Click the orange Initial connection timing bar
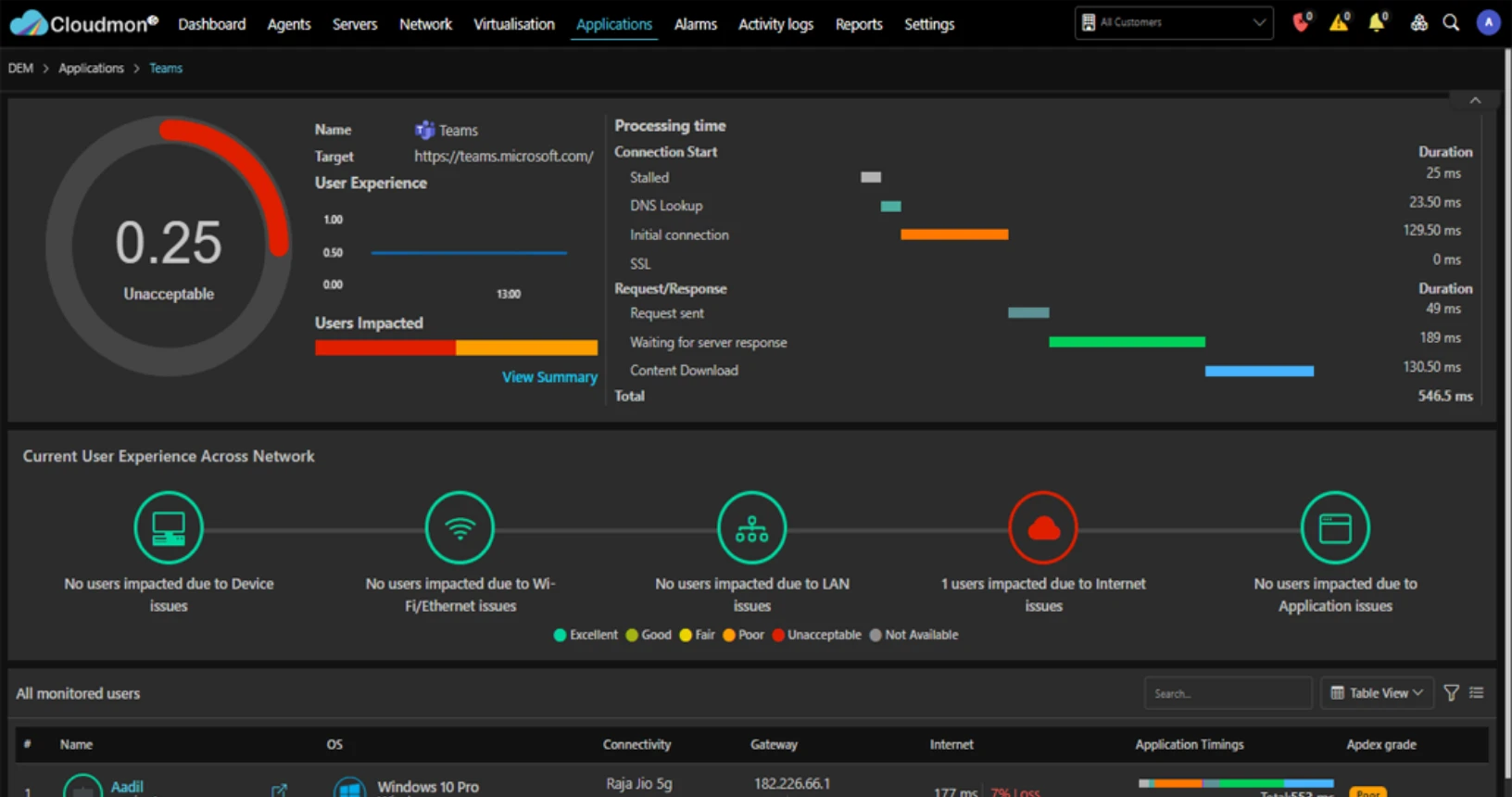Screen dimensions: 1512x797 pos(954,234)
